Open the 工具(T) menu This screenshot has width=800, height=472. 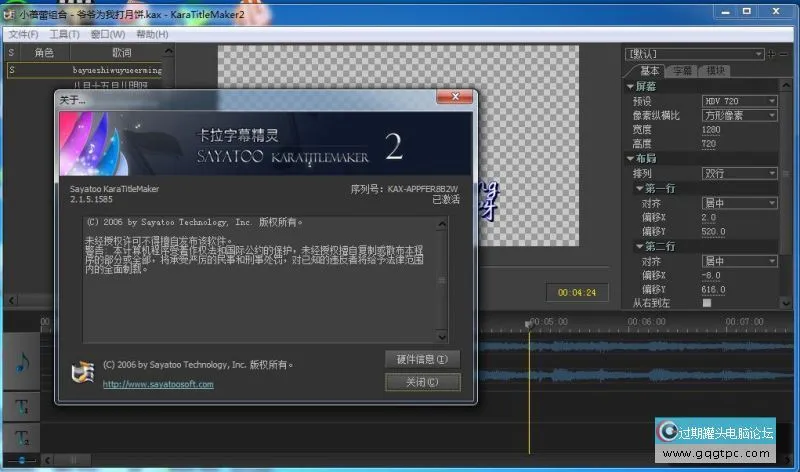64,34
